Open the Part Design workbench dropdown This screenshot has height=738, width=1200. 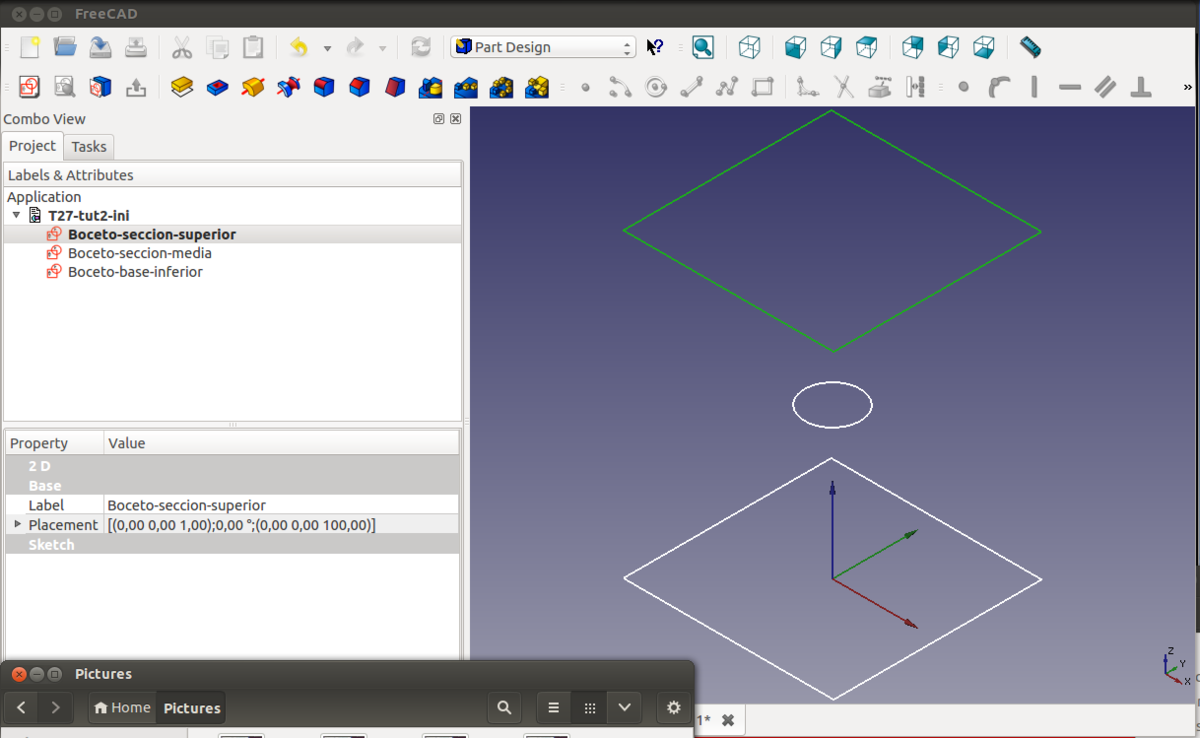(x=544, y=47)
